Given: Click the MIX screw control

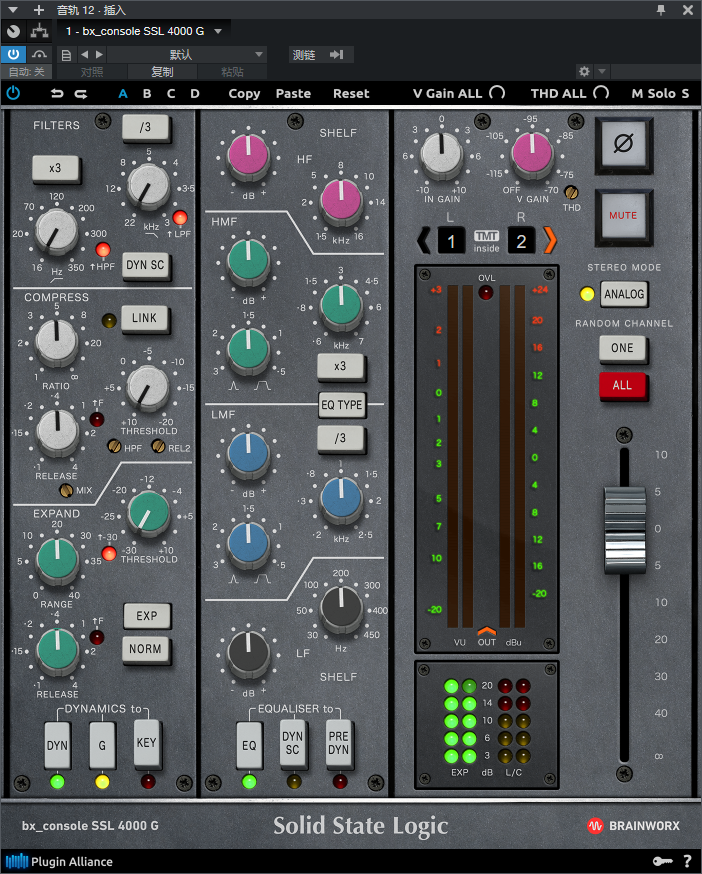Looking at the screenshot, I should (x=66, y=490).
